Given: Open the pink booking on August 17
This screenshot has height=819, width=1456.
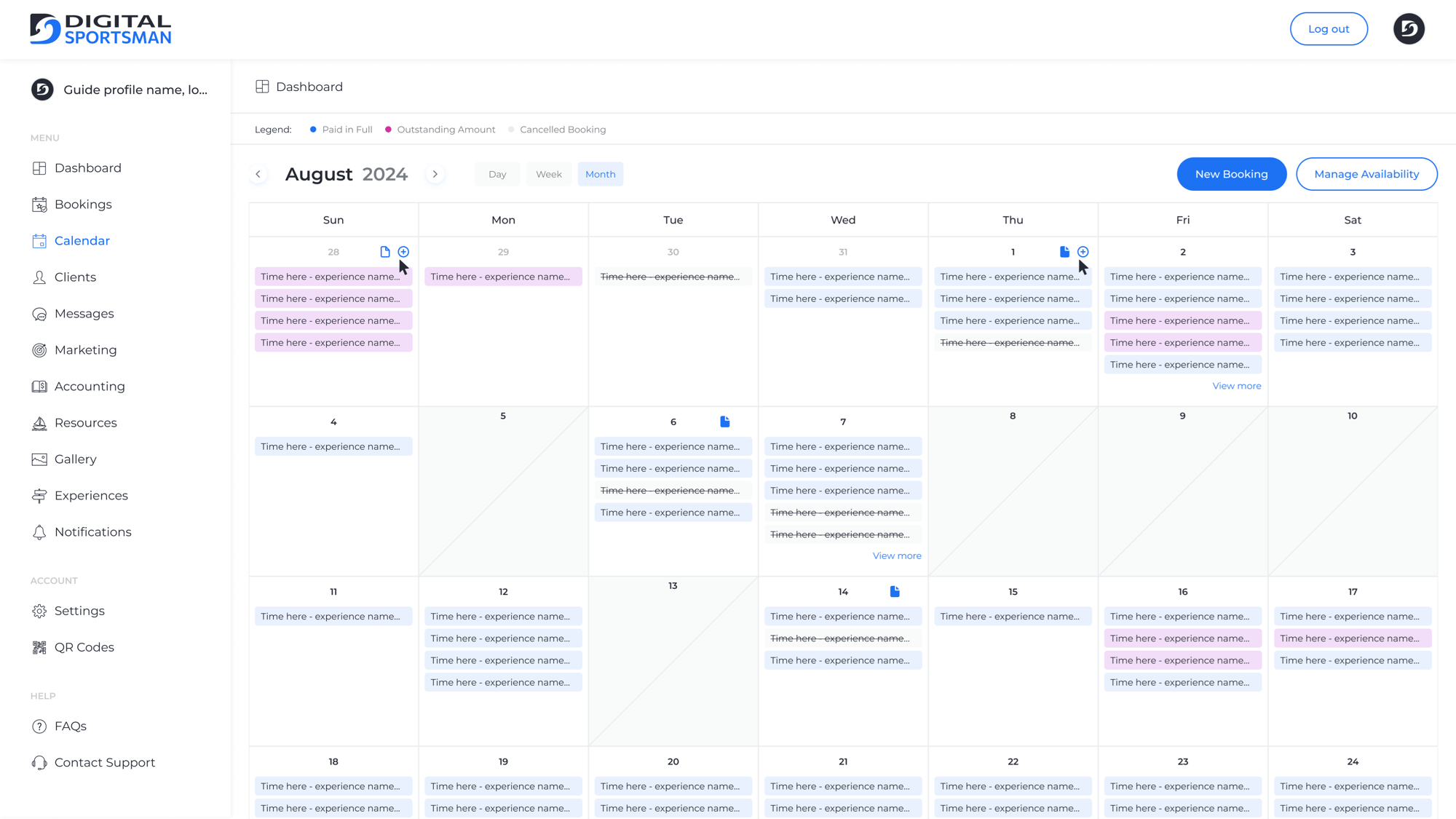Looking at the screenshot, I should (x=1353, y=638).
